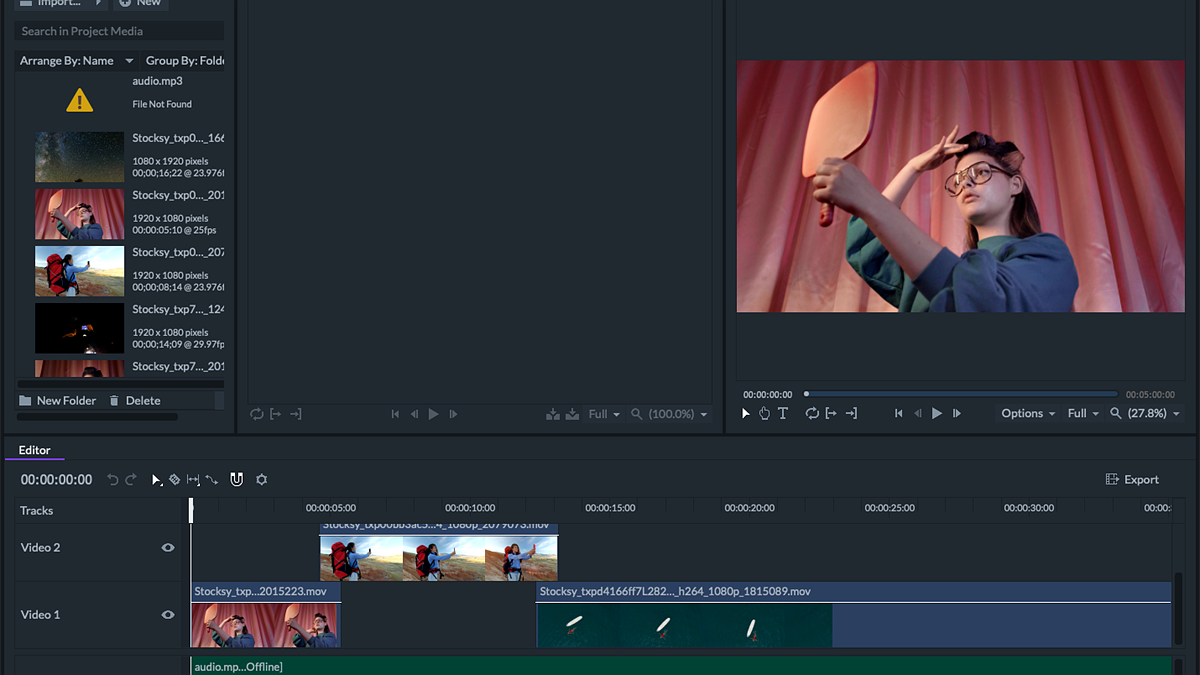This screenshot has width=1200, height=675.
Task: Play the Viewer preview
Action: point(937,413)
